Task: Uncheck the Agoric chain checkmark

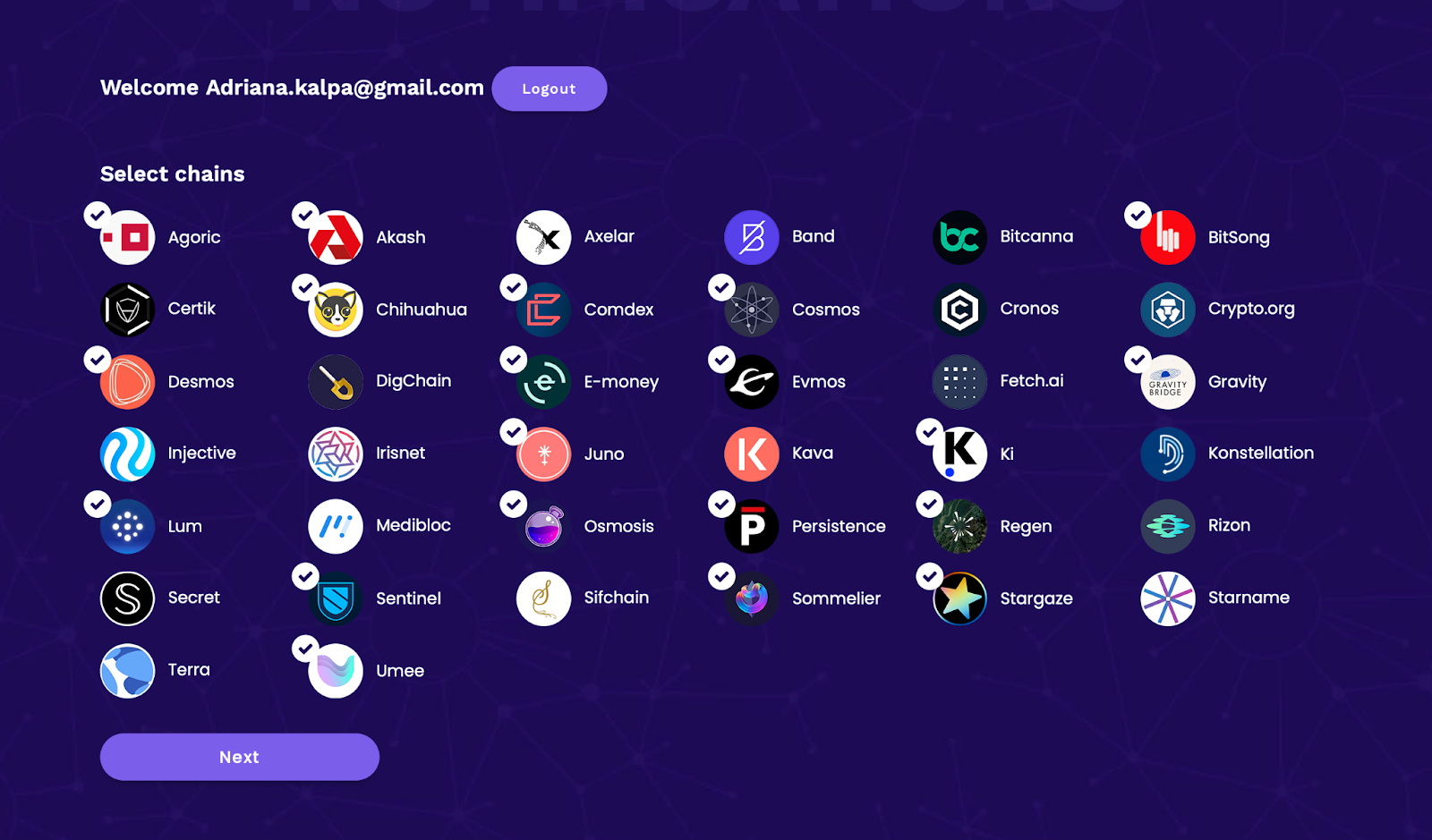Action: coord(97,215)
